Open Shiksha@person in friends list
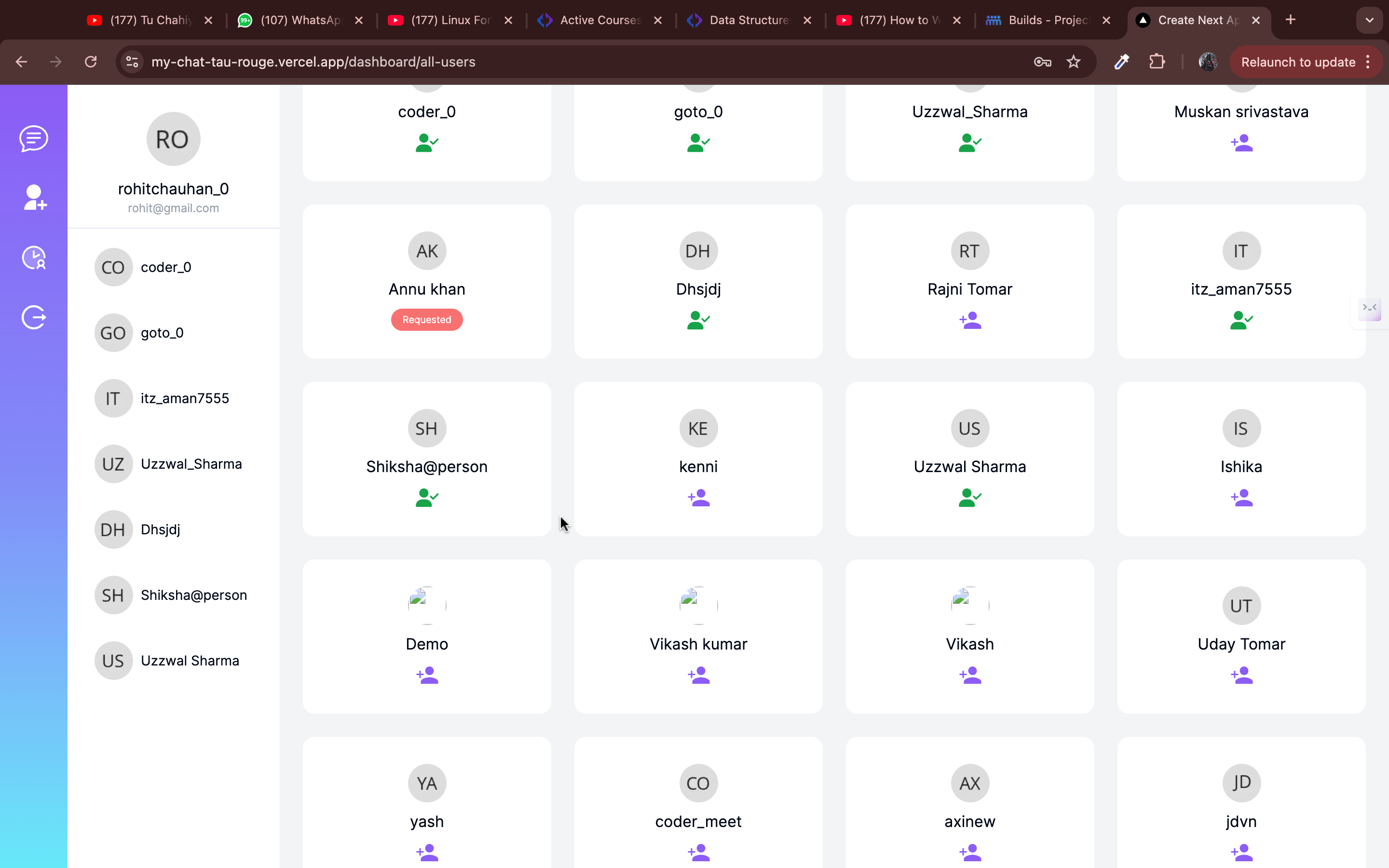Screen dimensions: 1389x868 [x=173, y=595]
